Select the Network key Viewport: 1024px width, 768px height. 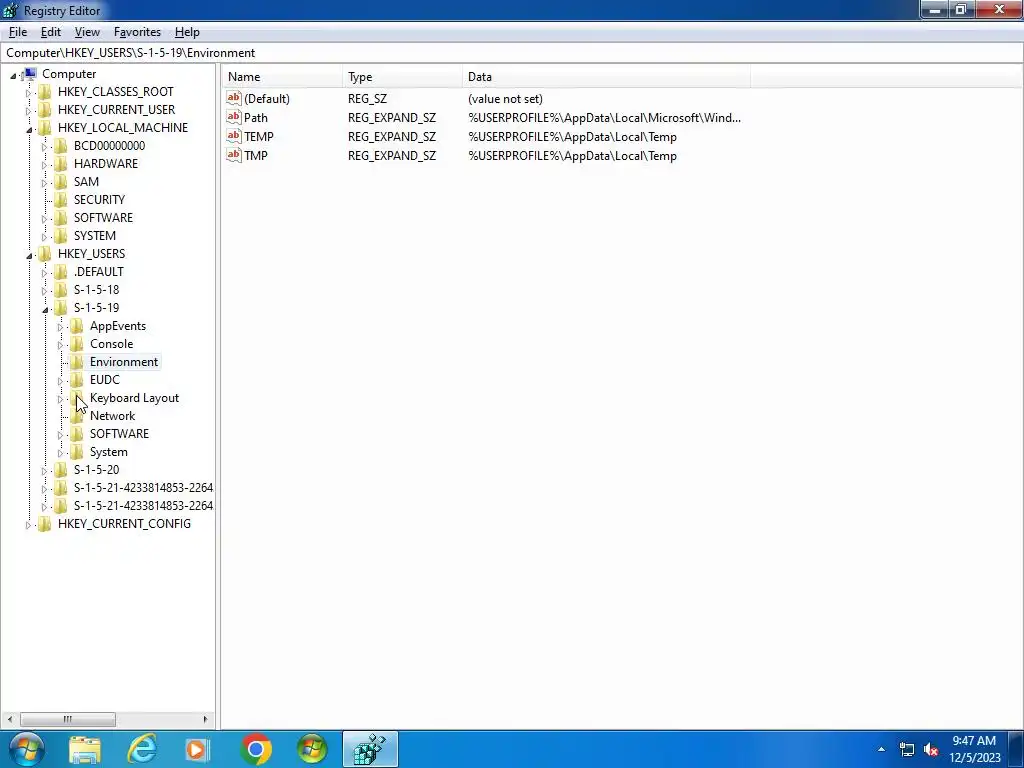(112, 416)
